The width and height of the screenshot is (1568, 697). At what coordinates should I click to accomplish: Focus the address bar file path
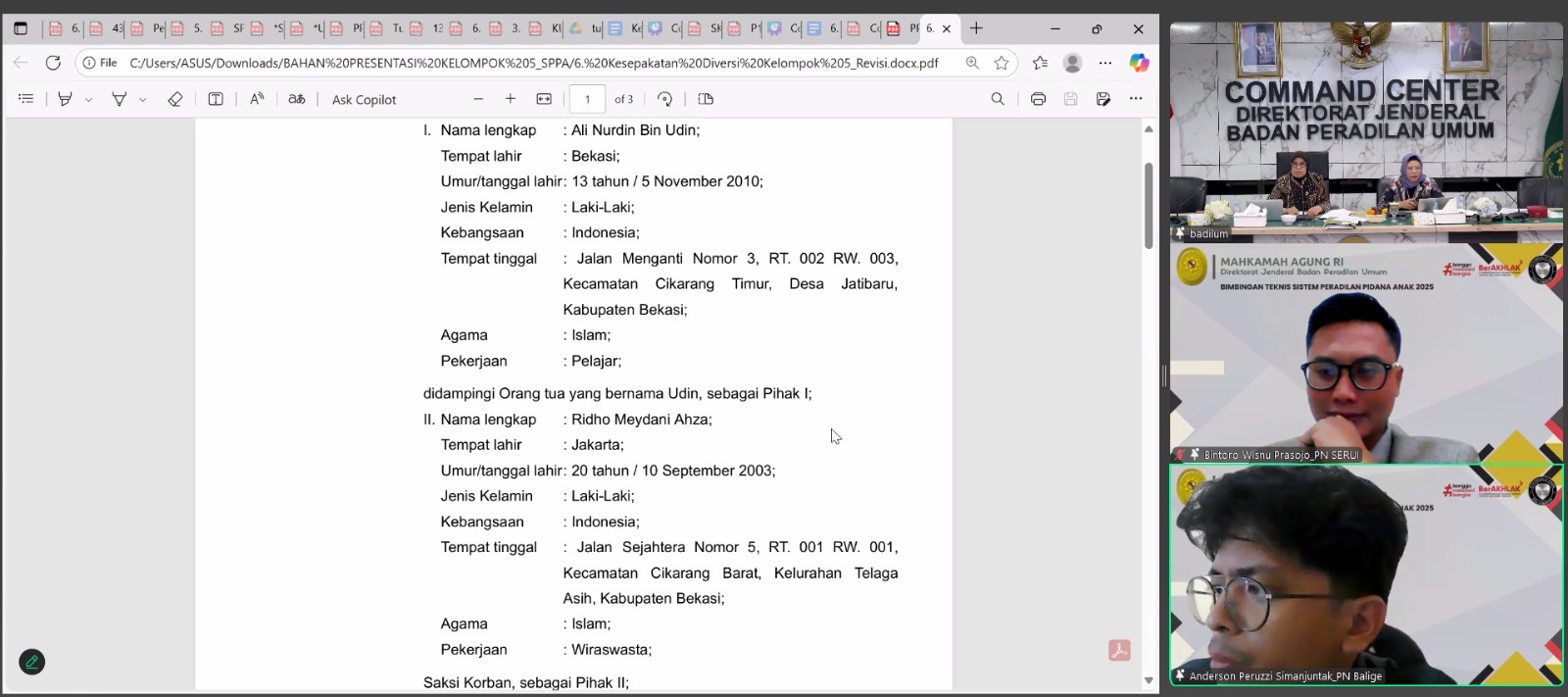coord(534,63)
